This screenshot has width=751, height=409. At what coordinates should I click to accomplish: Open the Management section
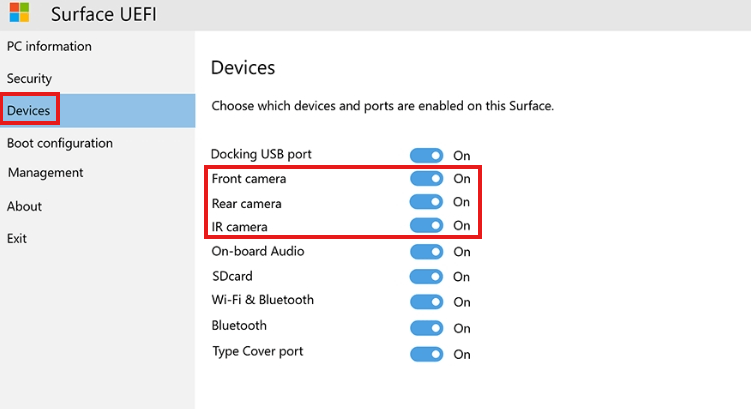(45, 173)
